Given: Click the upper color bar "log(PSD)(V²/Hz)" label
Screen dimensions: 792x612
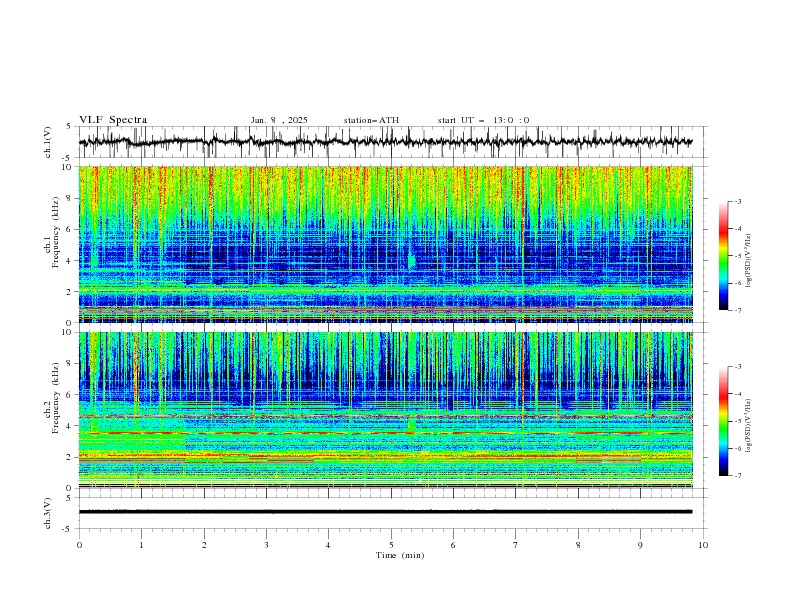Looking at the screenshot, I should (x=749, y=261).
